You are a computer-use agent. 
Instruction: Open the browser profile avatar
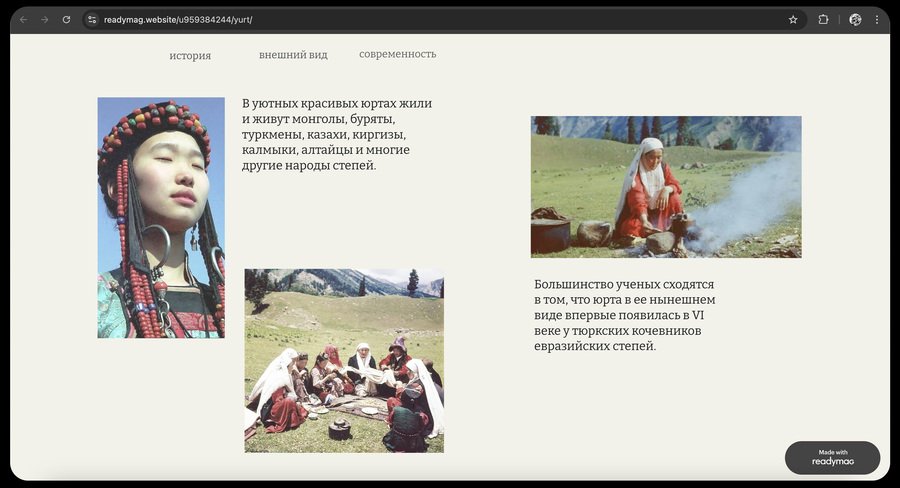coord(855,20)
